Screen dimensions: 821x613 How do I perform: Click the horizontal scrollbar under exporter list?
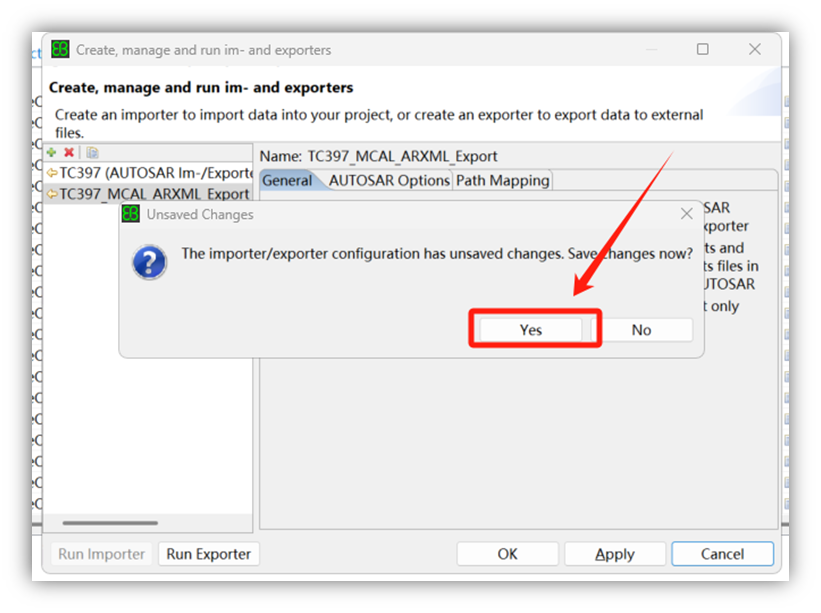[110, 522]
